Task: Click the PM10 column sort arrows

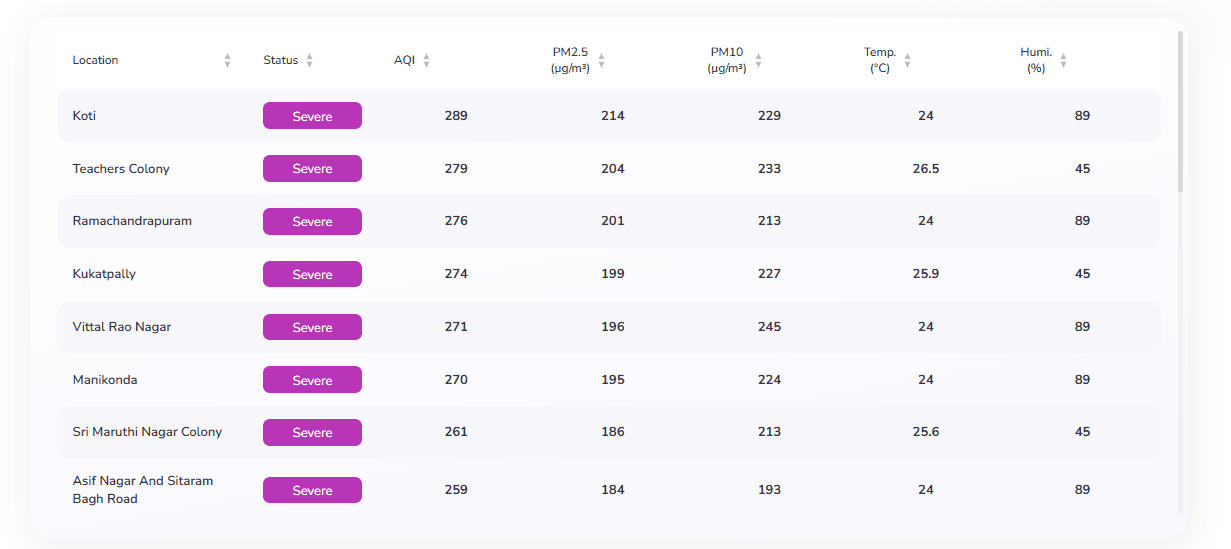Action: point(758,61)
